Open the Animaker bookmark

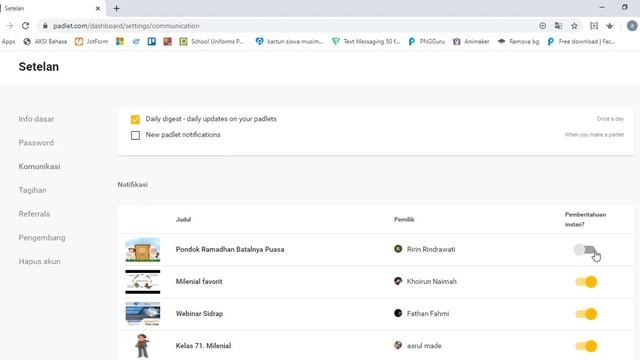click(x=471, y=42)
